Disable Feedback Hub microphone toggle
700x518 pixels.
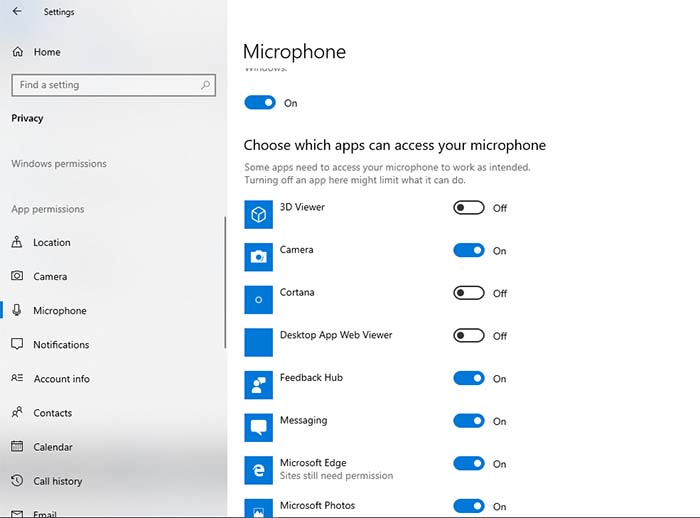click(468, 379)
